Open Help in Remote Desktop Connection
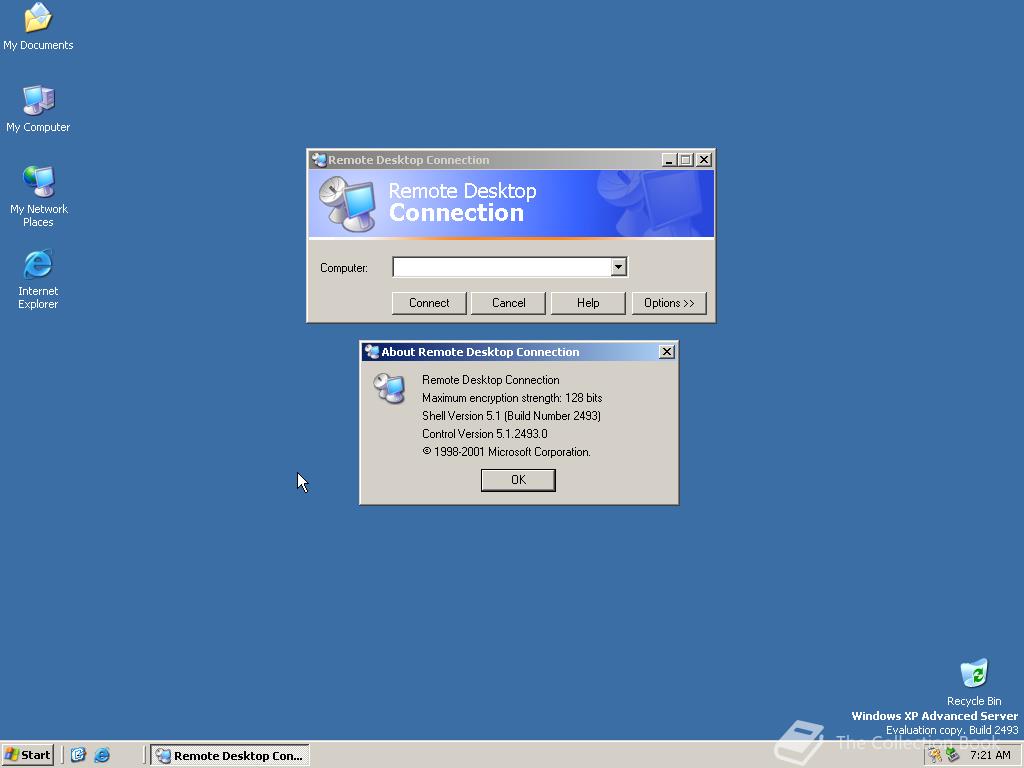 (x=588, y=303)
